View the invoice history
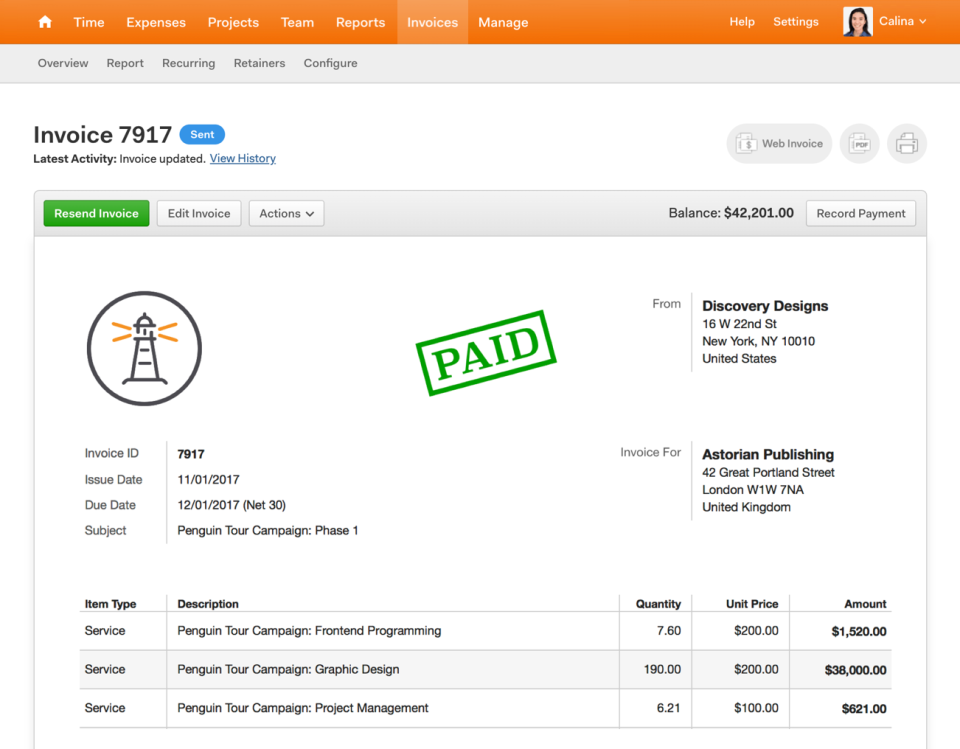Image resolution: width=960 pixels, height=749 pixels. [242, 158]
